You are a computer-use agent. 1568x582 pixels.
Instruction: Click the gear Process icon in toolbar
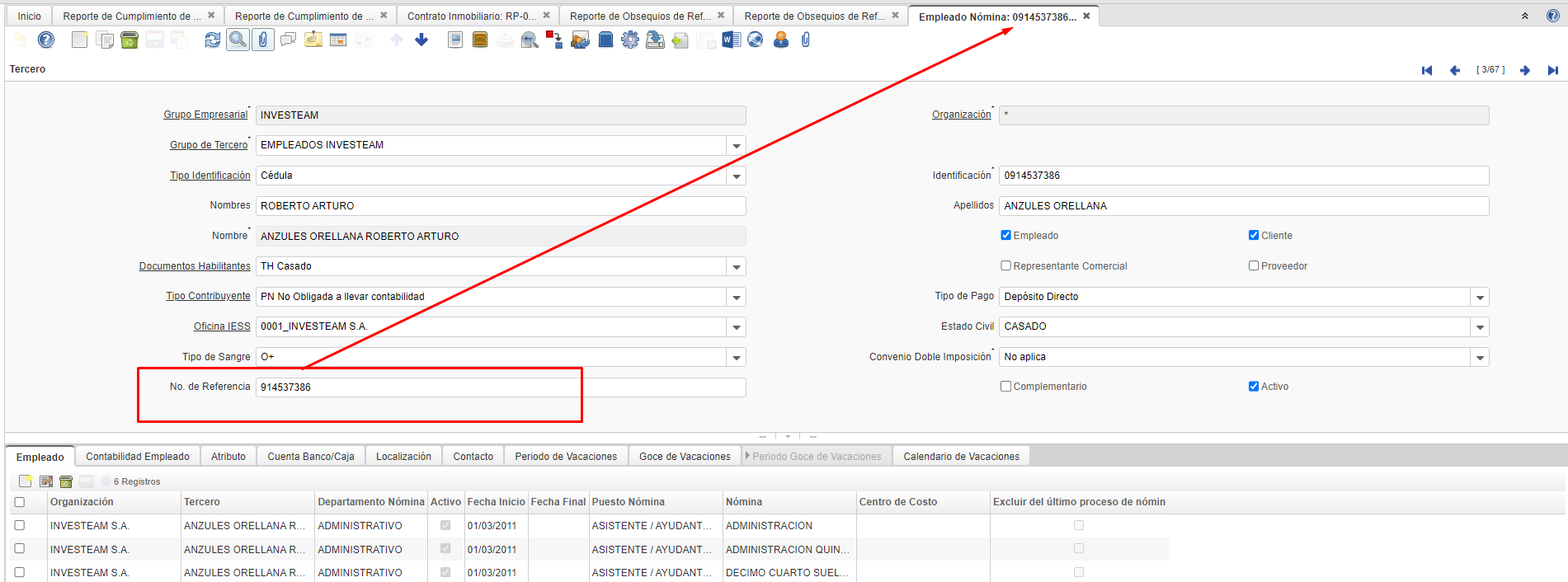[x=630, y=40]
